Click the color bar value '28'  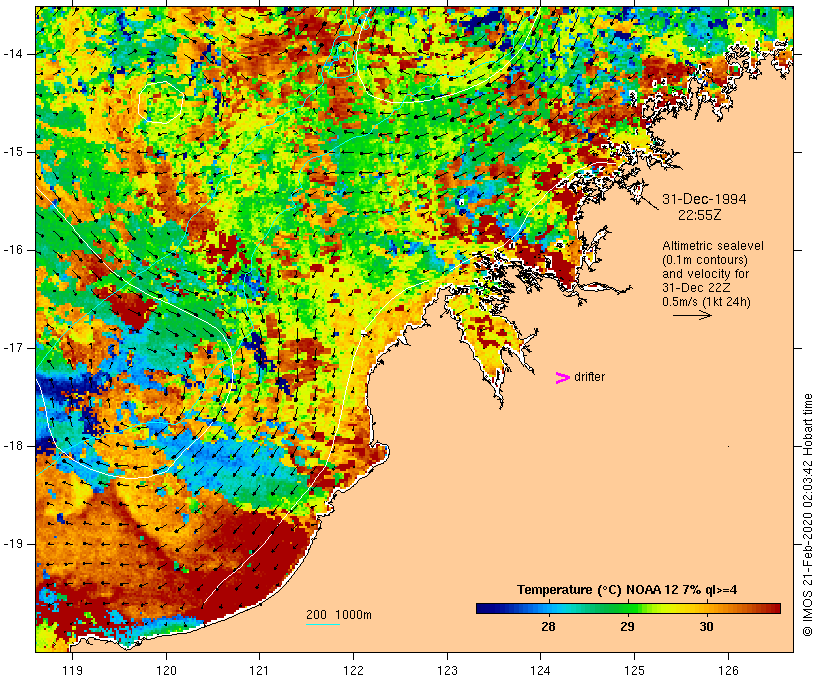click(548, 626)
